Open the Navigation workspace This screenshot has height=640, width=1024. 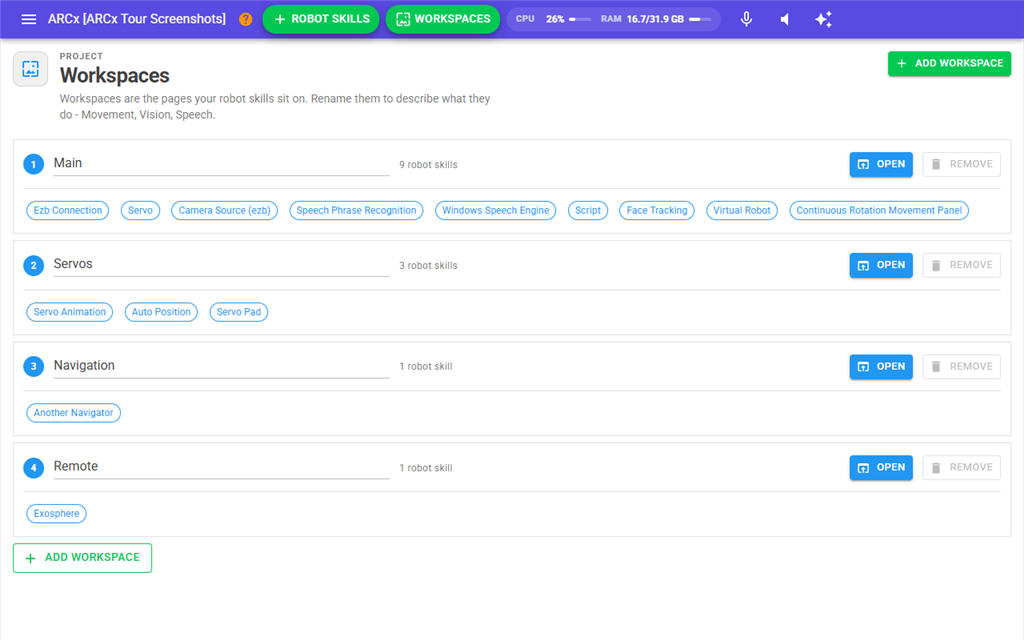pos(881,366)
